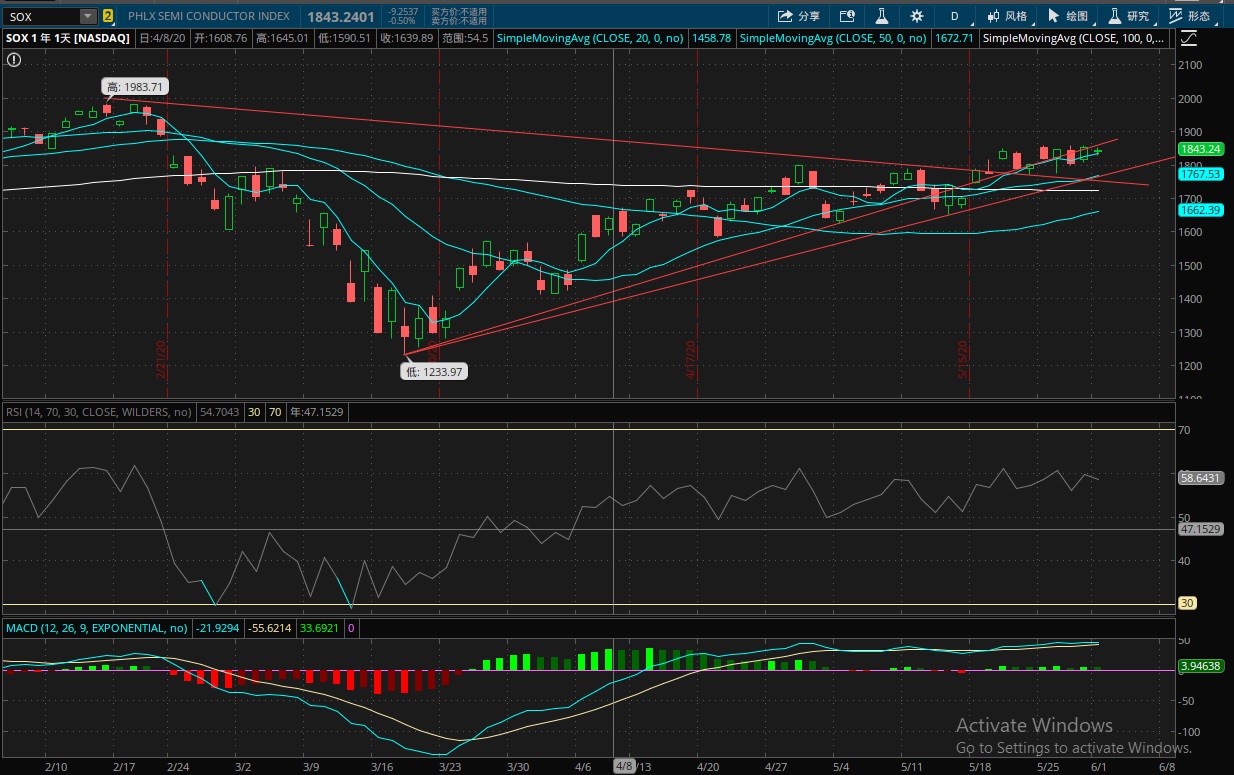
Task: Click the -0.50% percent change value
Action: click(403, 21)
